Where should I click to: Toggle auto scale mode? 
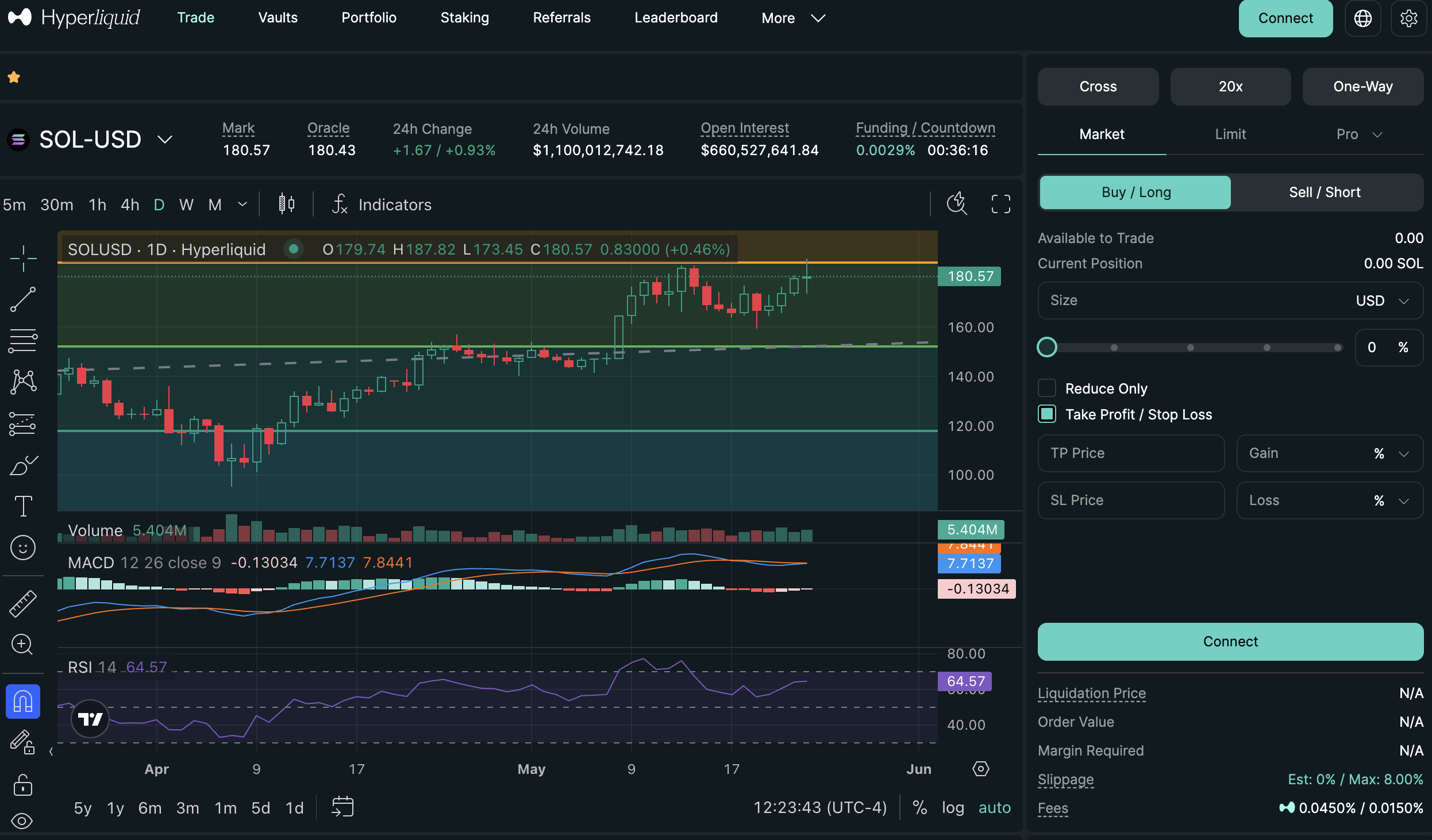click(x=995, y=807)
